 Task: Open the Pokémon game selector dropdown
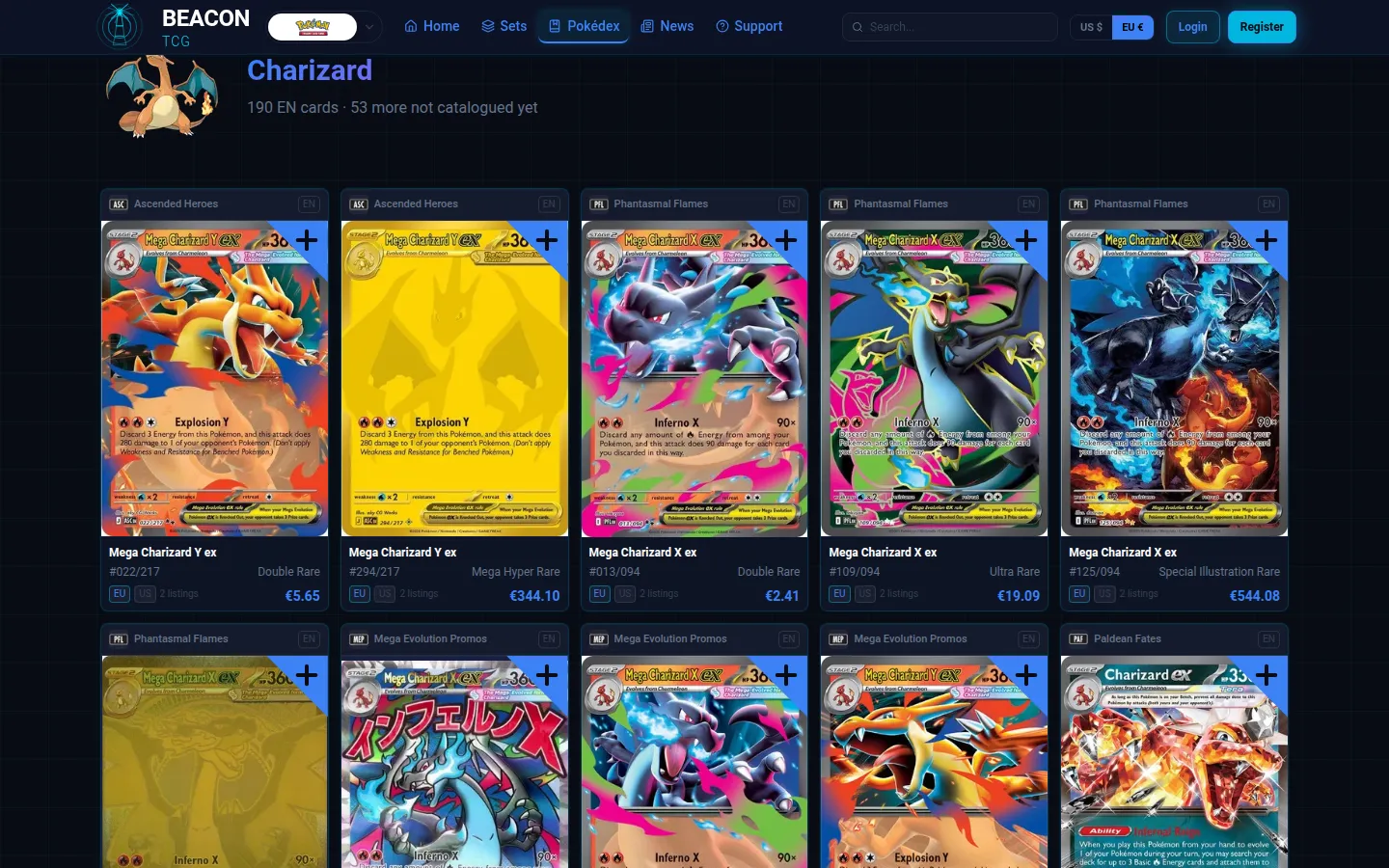tap(323, 27)
